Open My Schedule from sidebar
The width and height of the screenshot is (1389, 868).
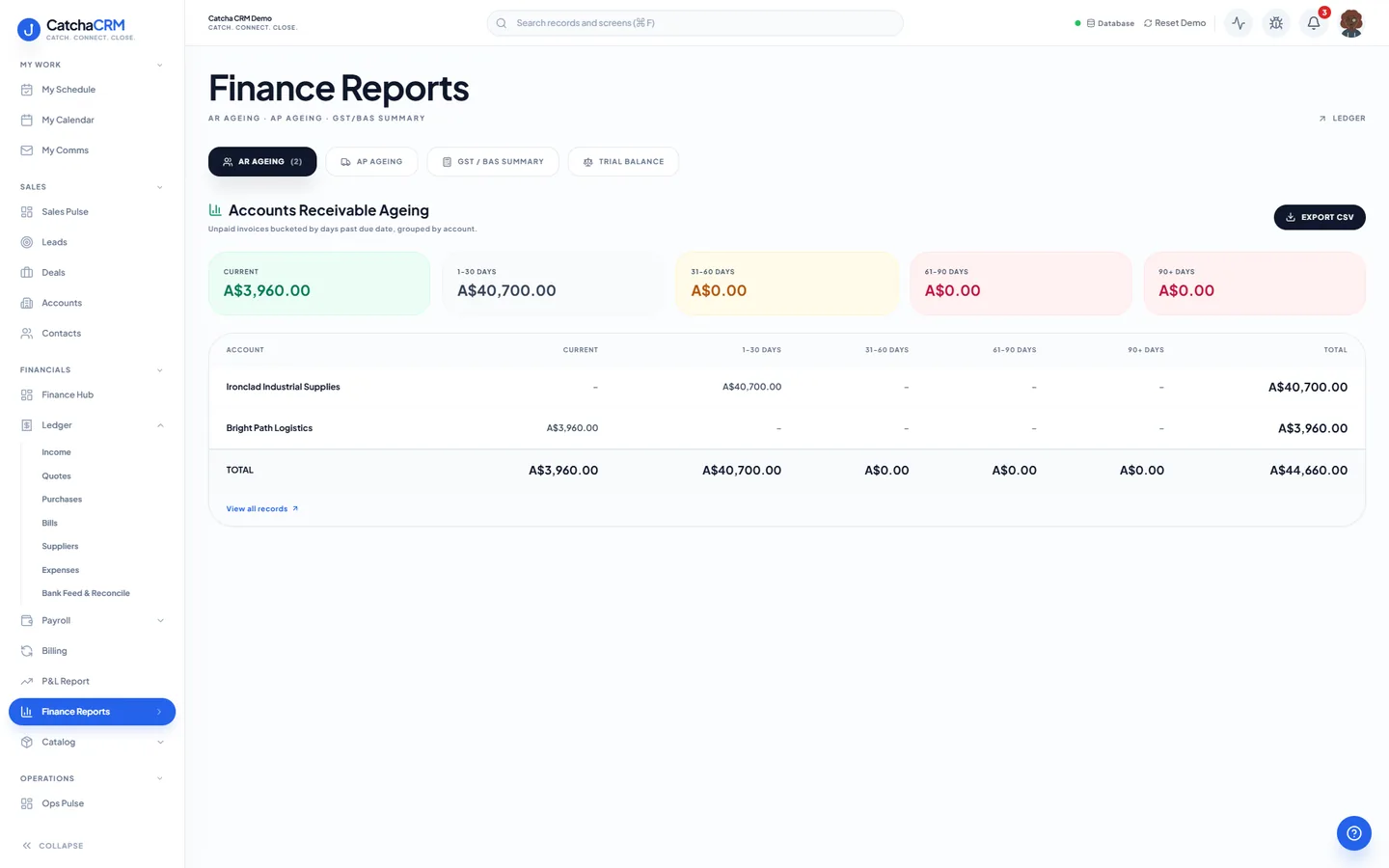click(x=92, y=90)
